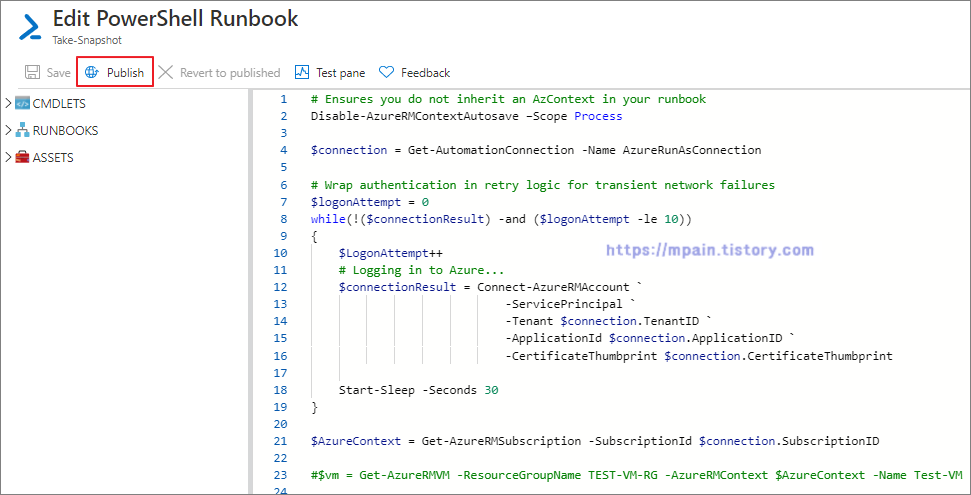Click line number 23 in gutter
Image resolution: width=971 pixels, height=495 pixels.
click(280, 476)
